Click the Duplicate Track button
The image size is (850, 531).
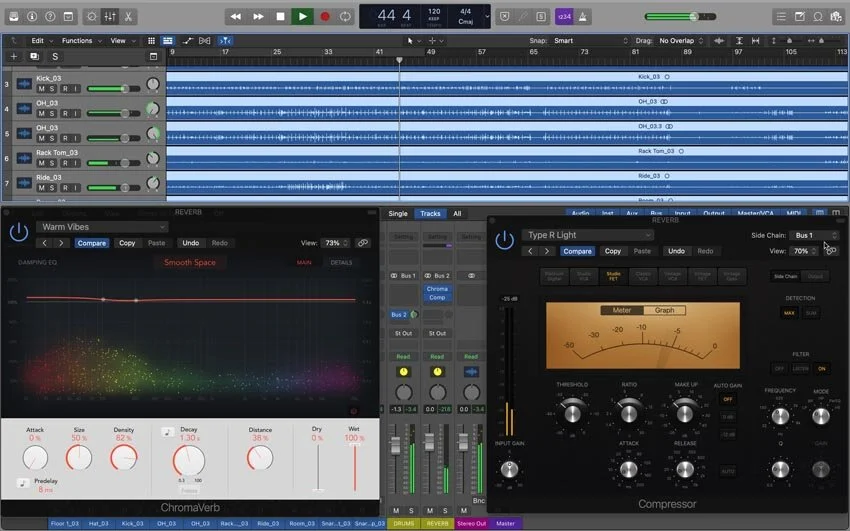click(x=34, y=56)
